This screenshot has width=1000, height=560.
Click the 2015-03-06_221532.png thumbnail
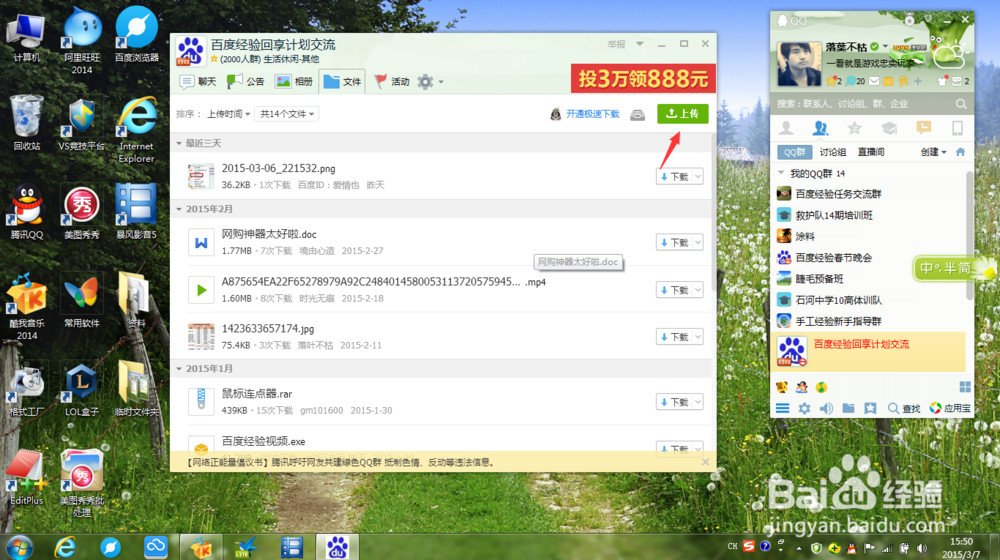point(201,177)
